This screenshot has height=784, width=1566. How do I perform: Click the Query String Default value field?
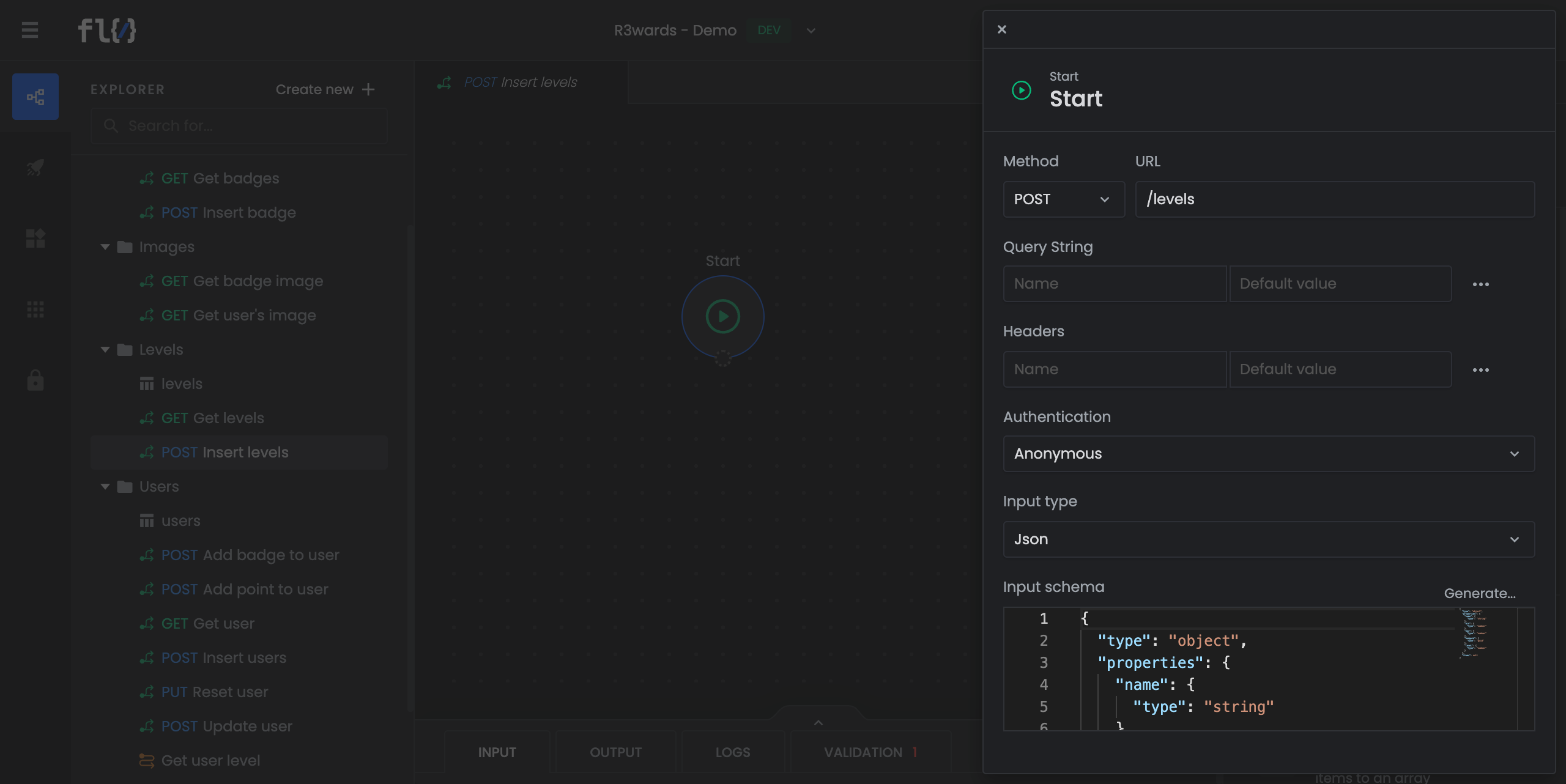pyautogui.click(x=1340, y=284)
